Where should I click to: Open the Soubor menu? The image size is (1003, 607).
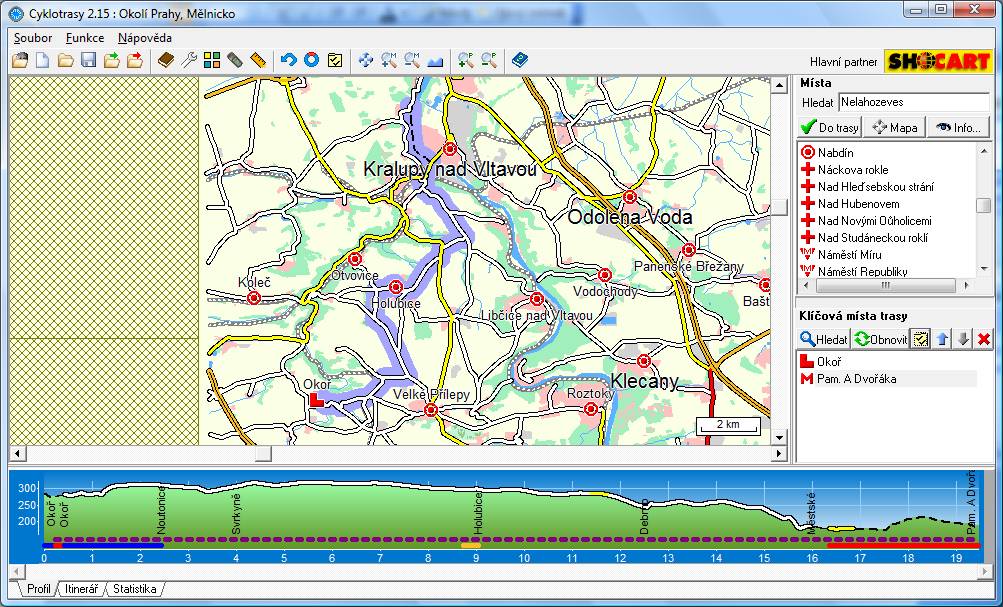(33, 37)
